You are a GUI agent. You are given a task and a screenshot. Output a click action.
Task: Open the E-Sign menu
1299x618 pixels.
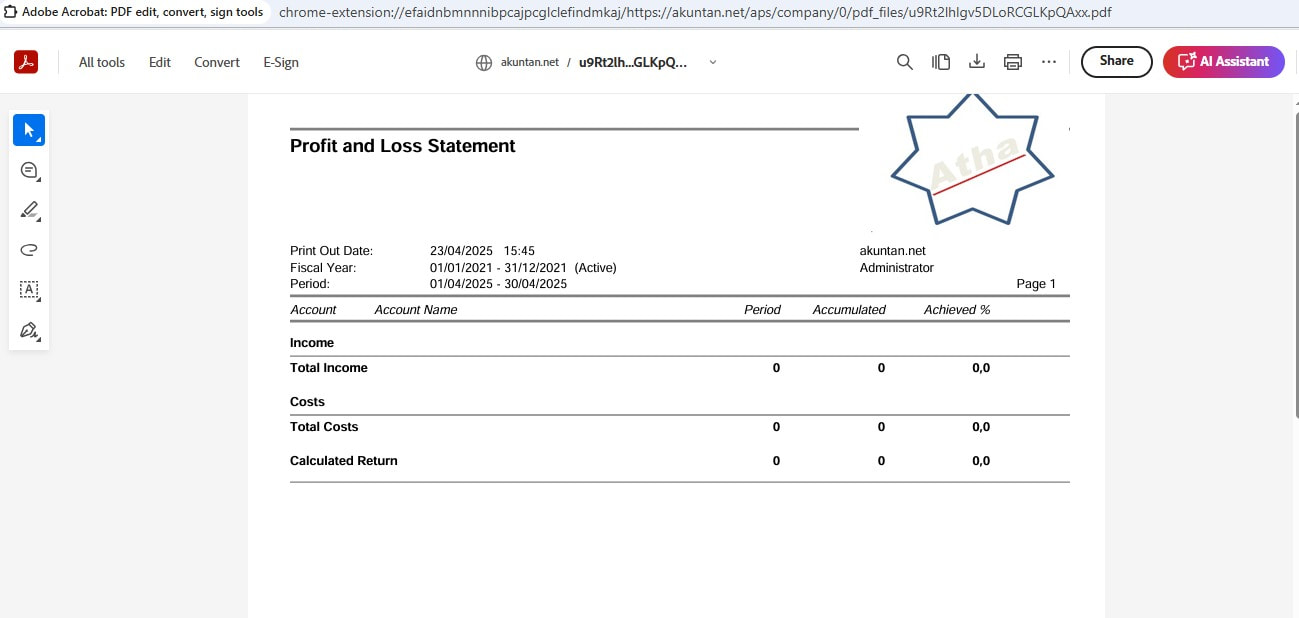pyautogui.click(x=281, y=62)
